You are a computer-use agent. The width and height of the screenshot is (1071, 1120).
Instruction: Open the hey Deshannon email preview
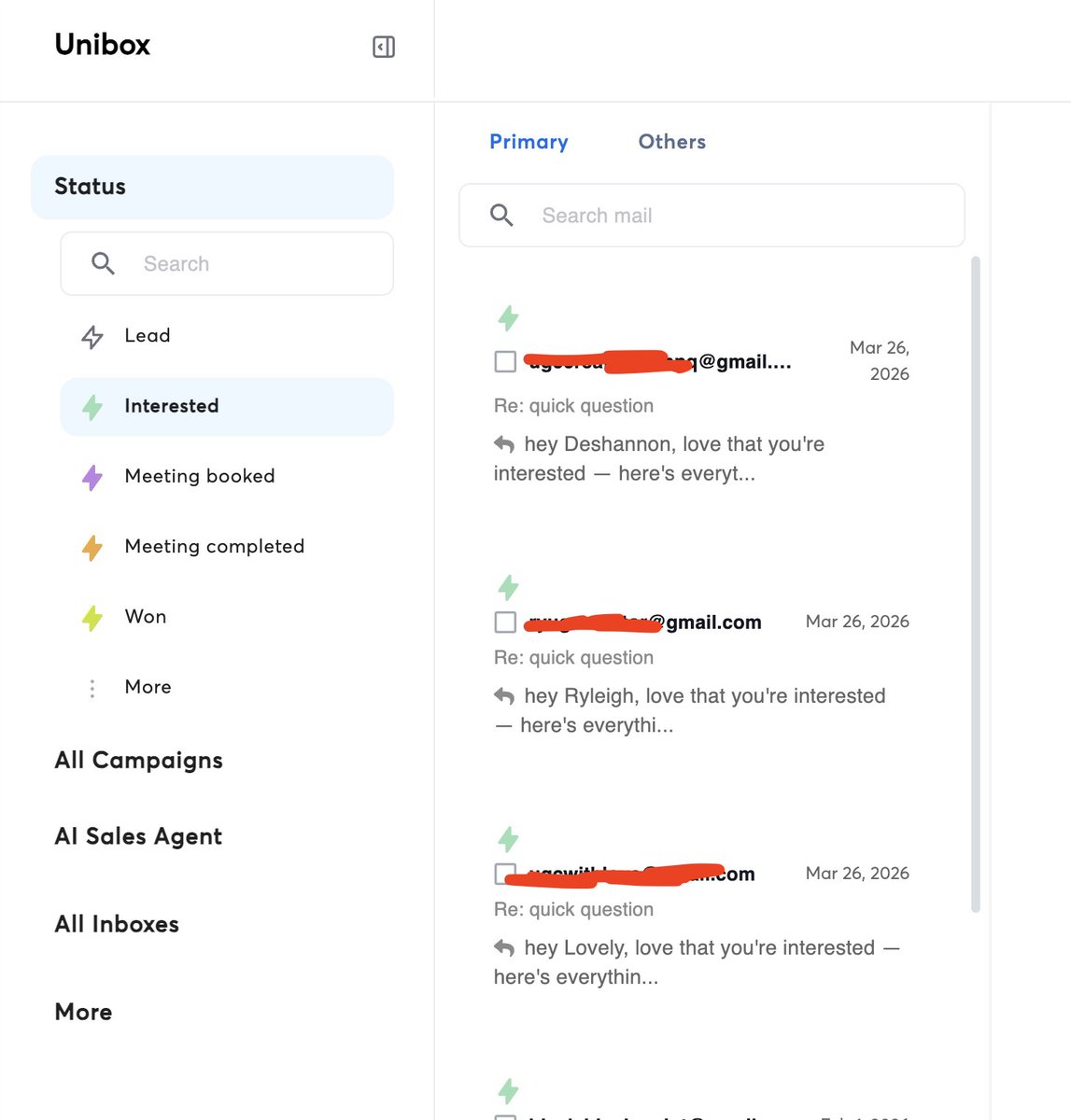659,458
